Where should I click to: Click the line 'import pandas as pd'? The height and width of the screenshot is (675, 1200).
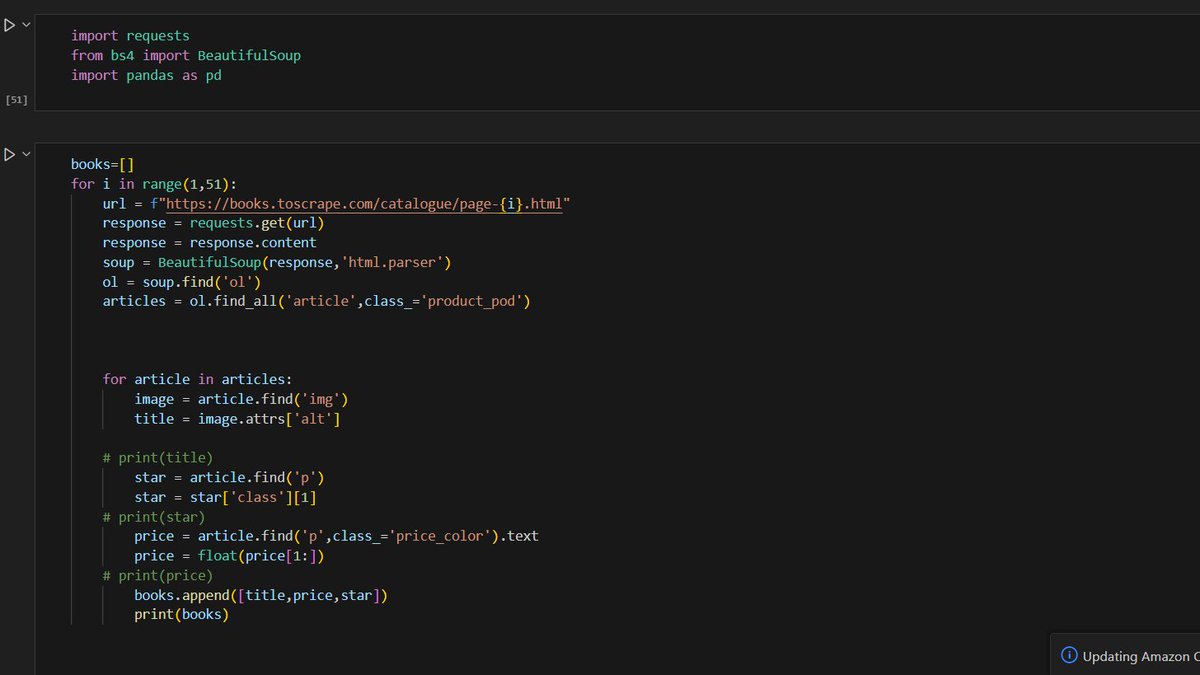[x=146, y=75]
